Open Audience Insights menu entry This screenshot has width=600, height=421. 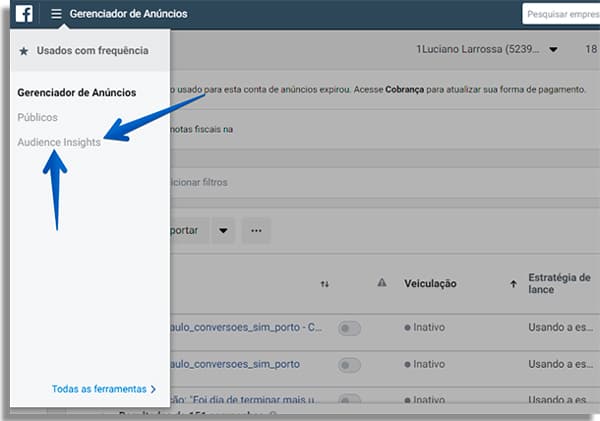pyautogui.click(x=59, y=142)
